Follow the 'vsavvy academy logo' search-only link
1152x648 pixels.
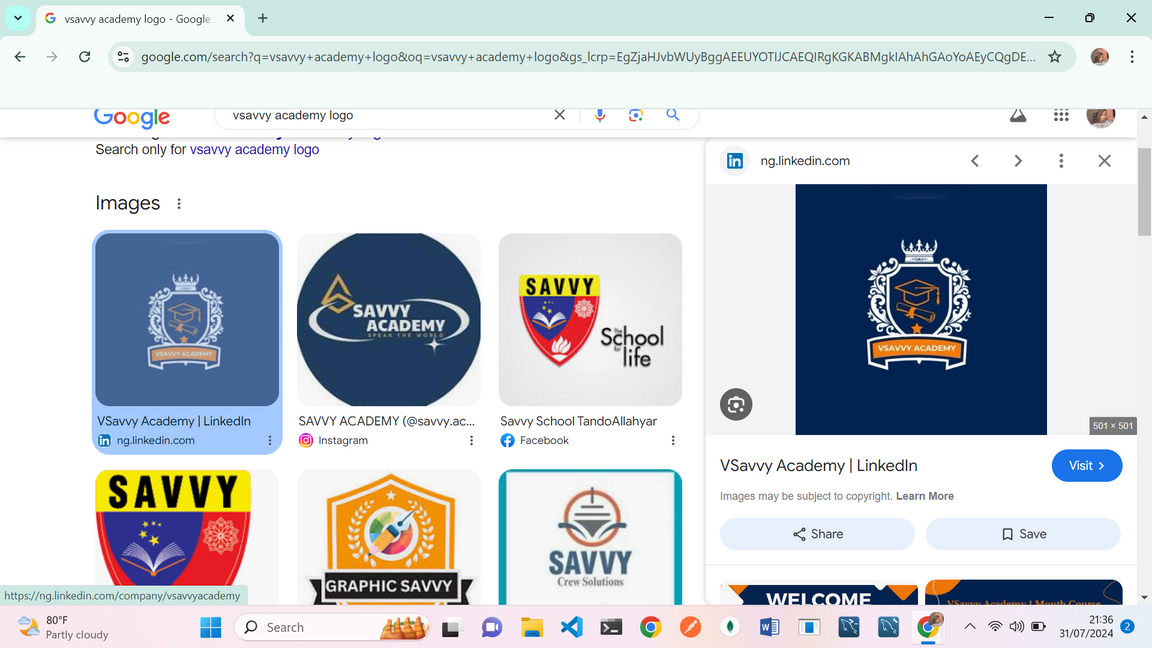tap(254, 149)
